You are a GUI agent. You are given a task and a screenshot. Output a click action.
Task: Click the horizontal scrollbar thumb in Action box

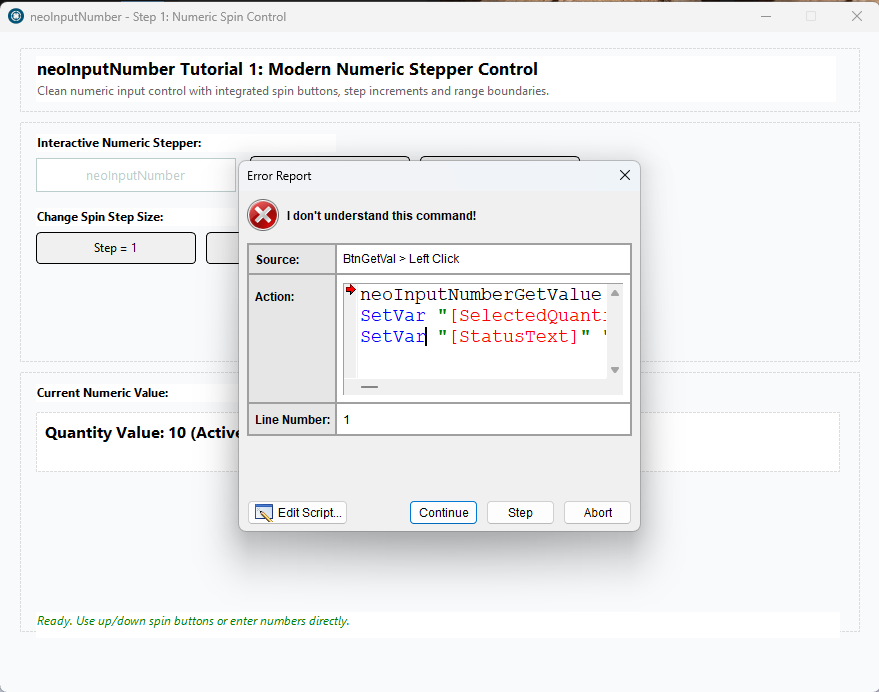369,387
